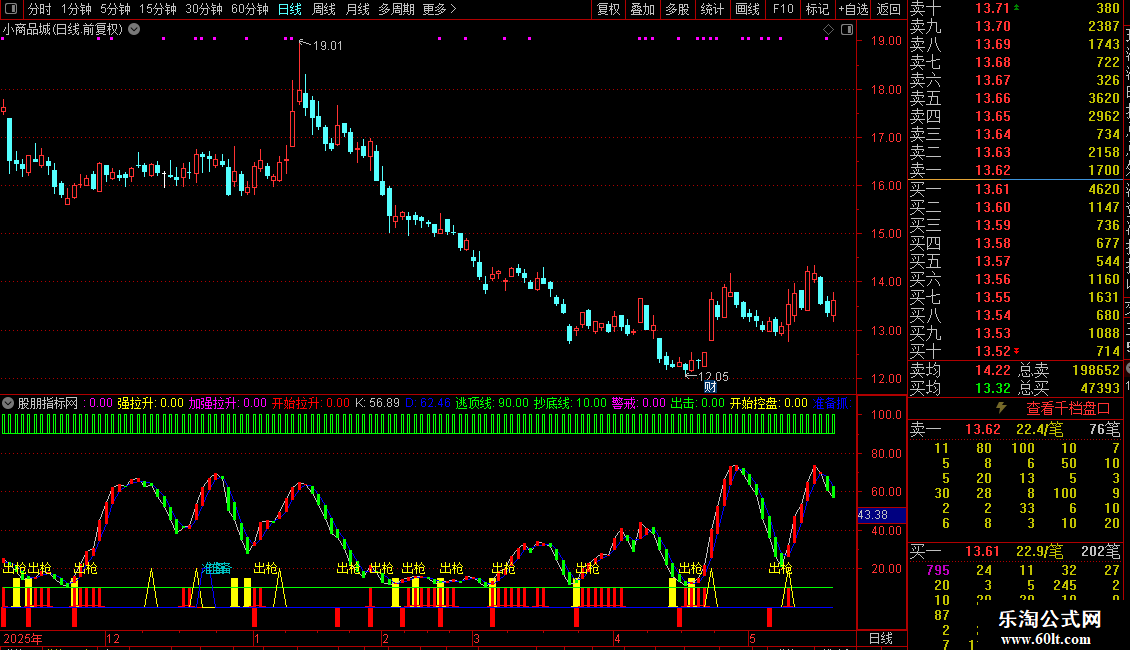Open dropdown beside 股朋指标网 indicator name
1130x650 pixels.
tap(8, 403)
